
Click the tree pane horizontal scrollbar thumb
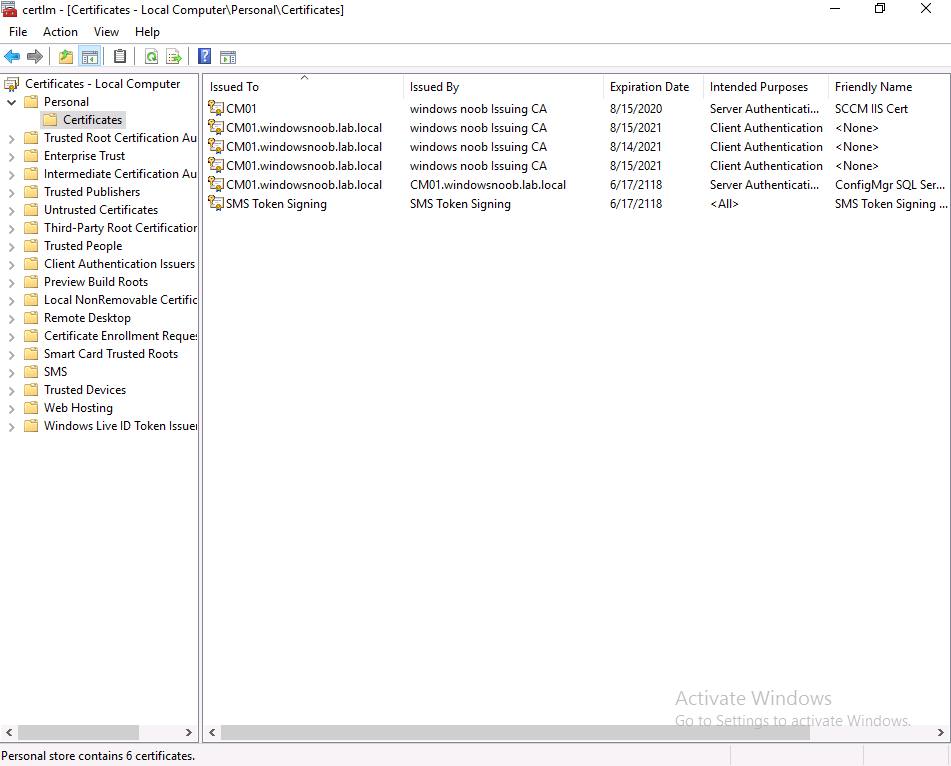point(79,732)
